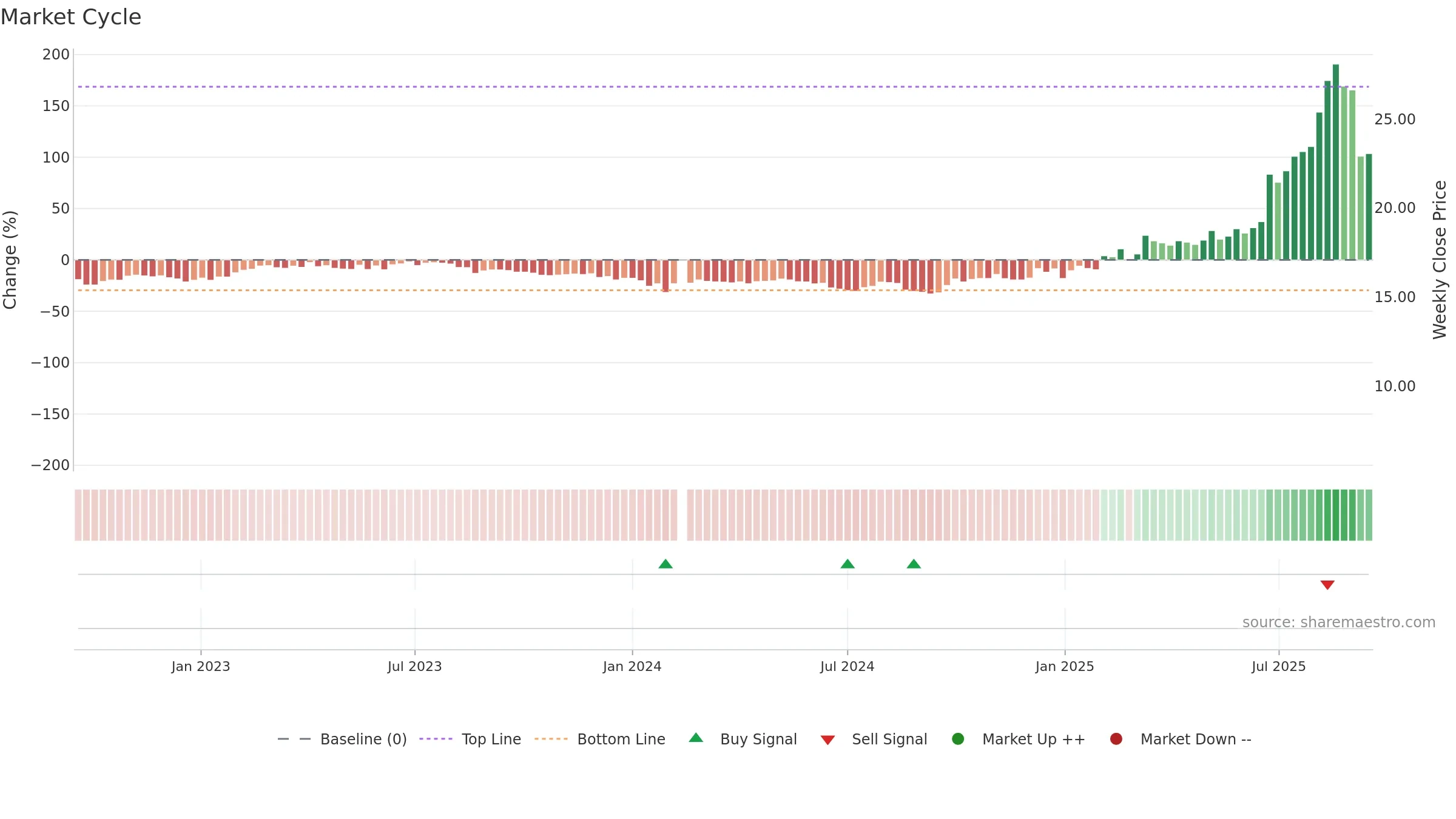Screen dimensions: 1456x819
Task: Click the −200 tick on the left axis
Action: pos(50,465)
